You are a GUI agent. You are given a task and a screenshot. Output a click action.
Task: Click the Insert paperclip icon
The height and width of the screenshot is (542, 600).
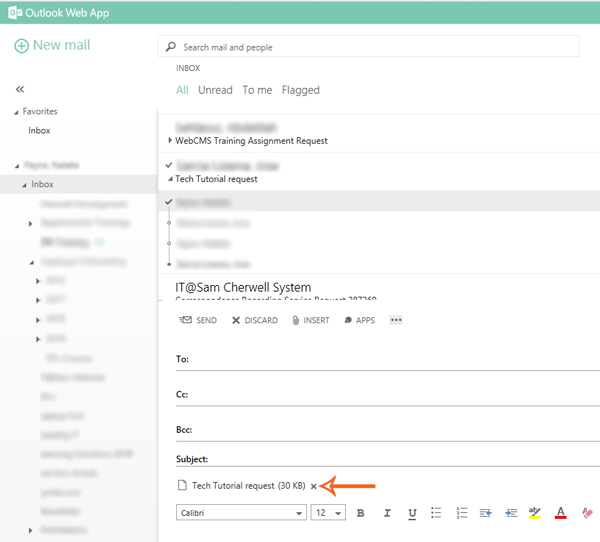pyautogui.click(x=295, y=320)
